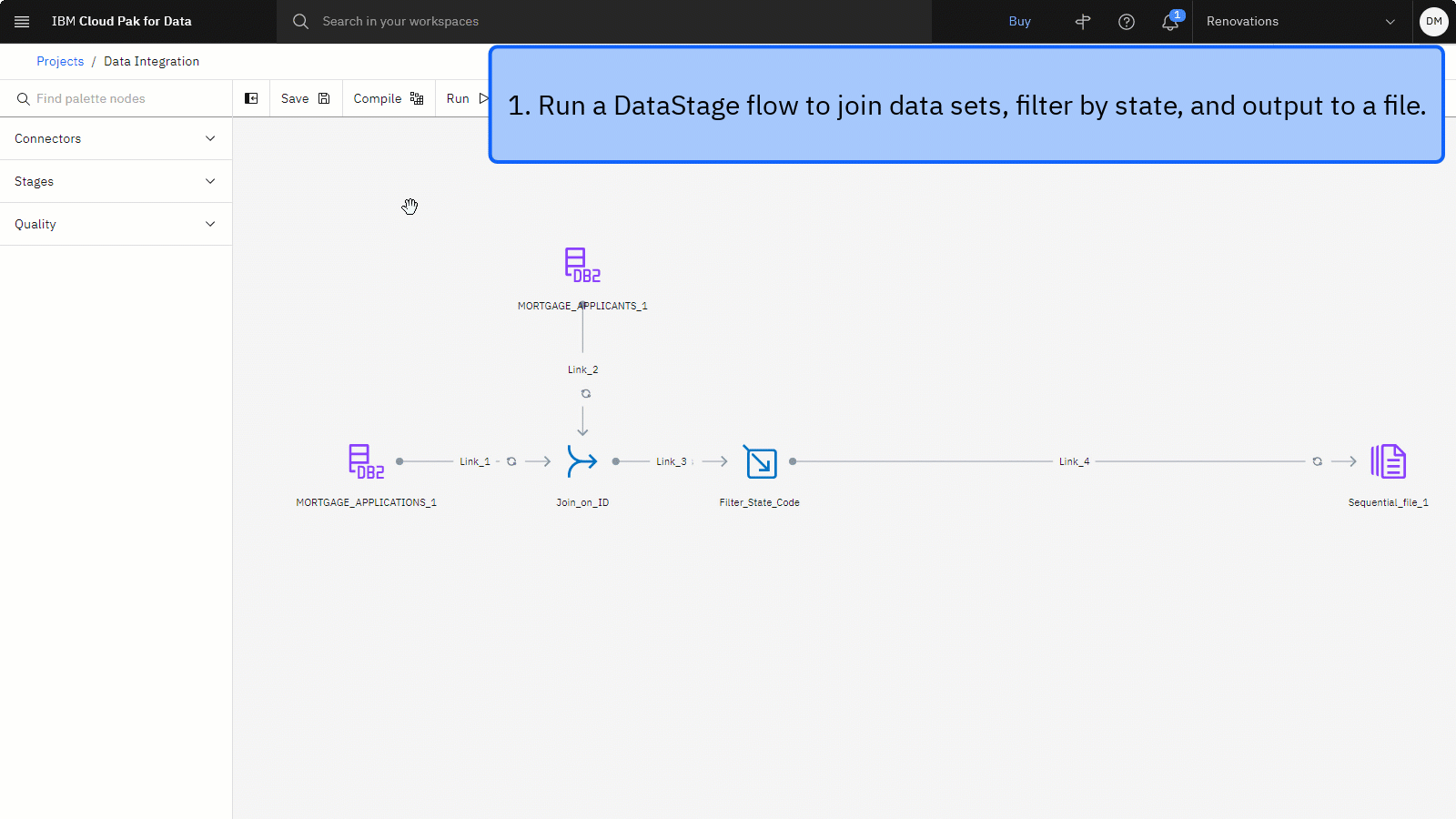Click the Find palette nodes search field
Image resolution: width=1456 pixels, height=819 pixels.
[x=123, y=98]
